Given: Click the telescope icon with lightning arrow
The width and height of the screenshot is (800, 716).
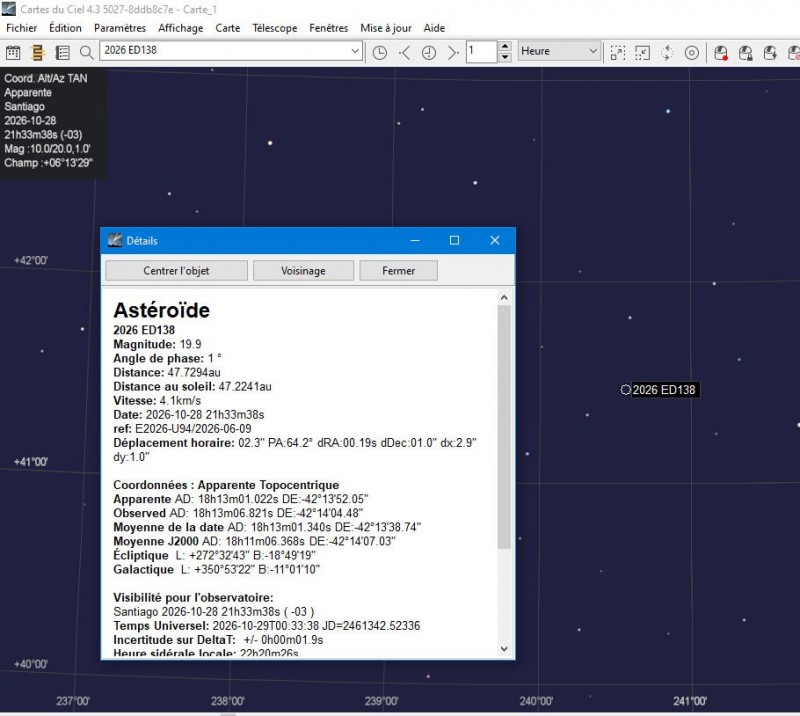Looking at the screenshot, I should point(770,52).
